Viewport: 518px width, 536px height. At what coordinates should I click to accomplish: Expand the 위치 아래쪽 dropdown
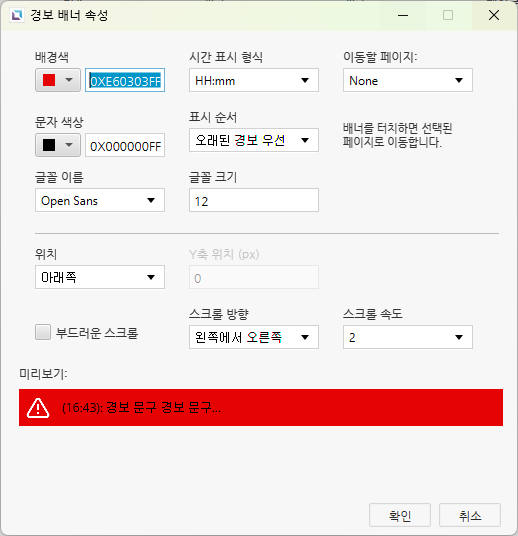tap(100, 277)
